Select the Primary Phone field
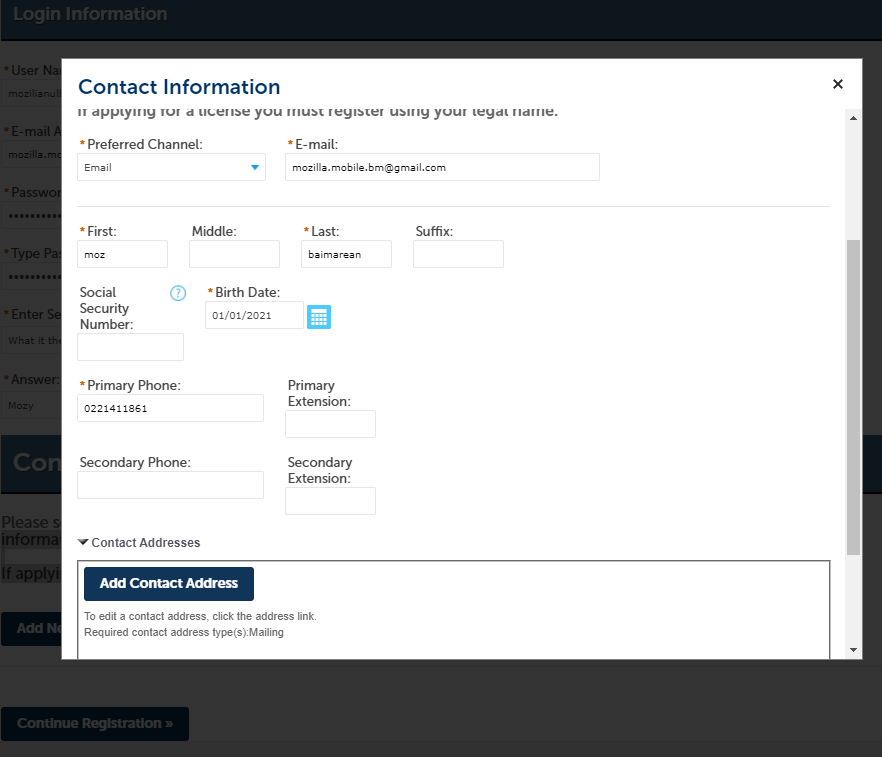The width and height of the screenshot is (882, 757). coord(170,408)
